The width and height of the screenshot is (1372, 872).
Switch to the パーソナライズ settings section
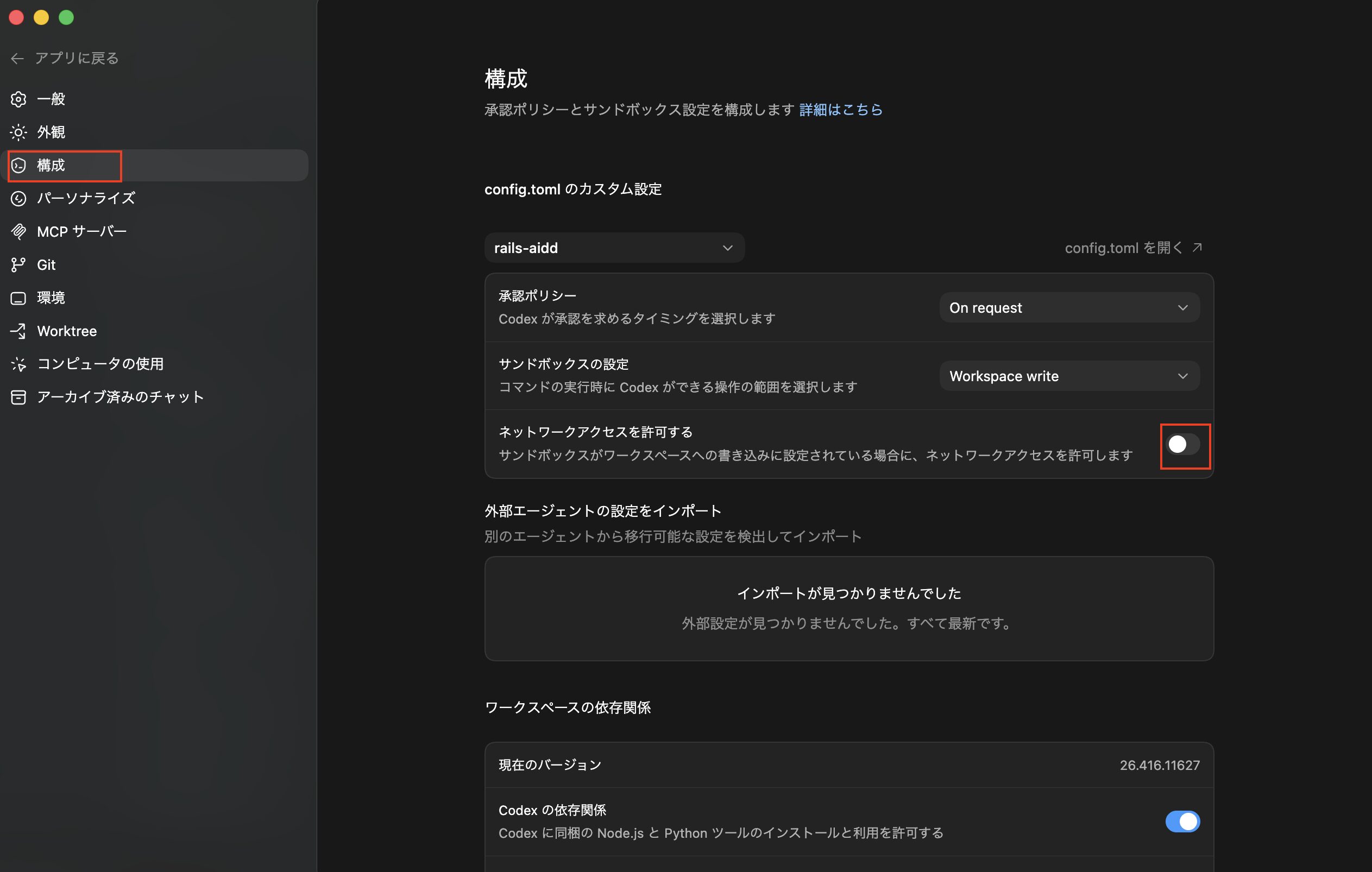[86, 198]
